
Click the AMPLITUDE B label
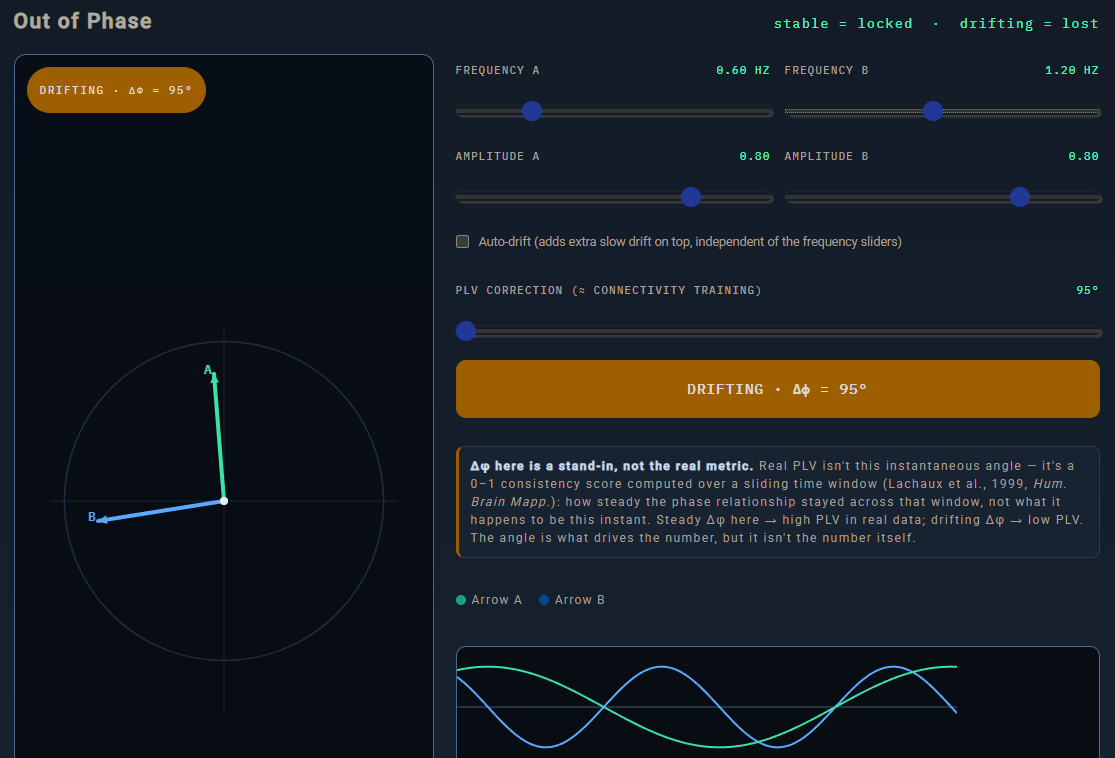pos(826,156)
